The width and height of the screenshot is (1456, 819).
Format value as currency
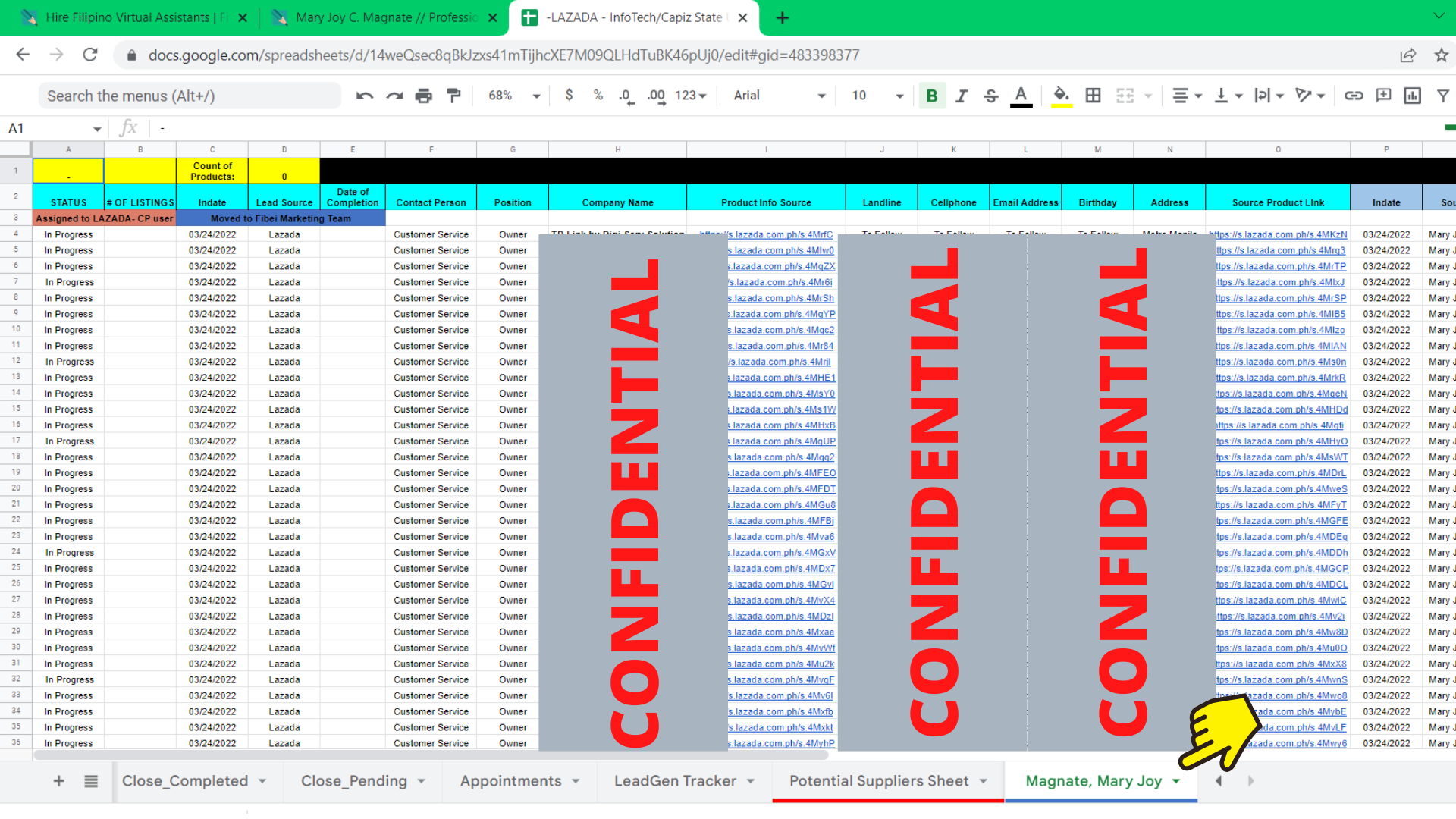570,96
